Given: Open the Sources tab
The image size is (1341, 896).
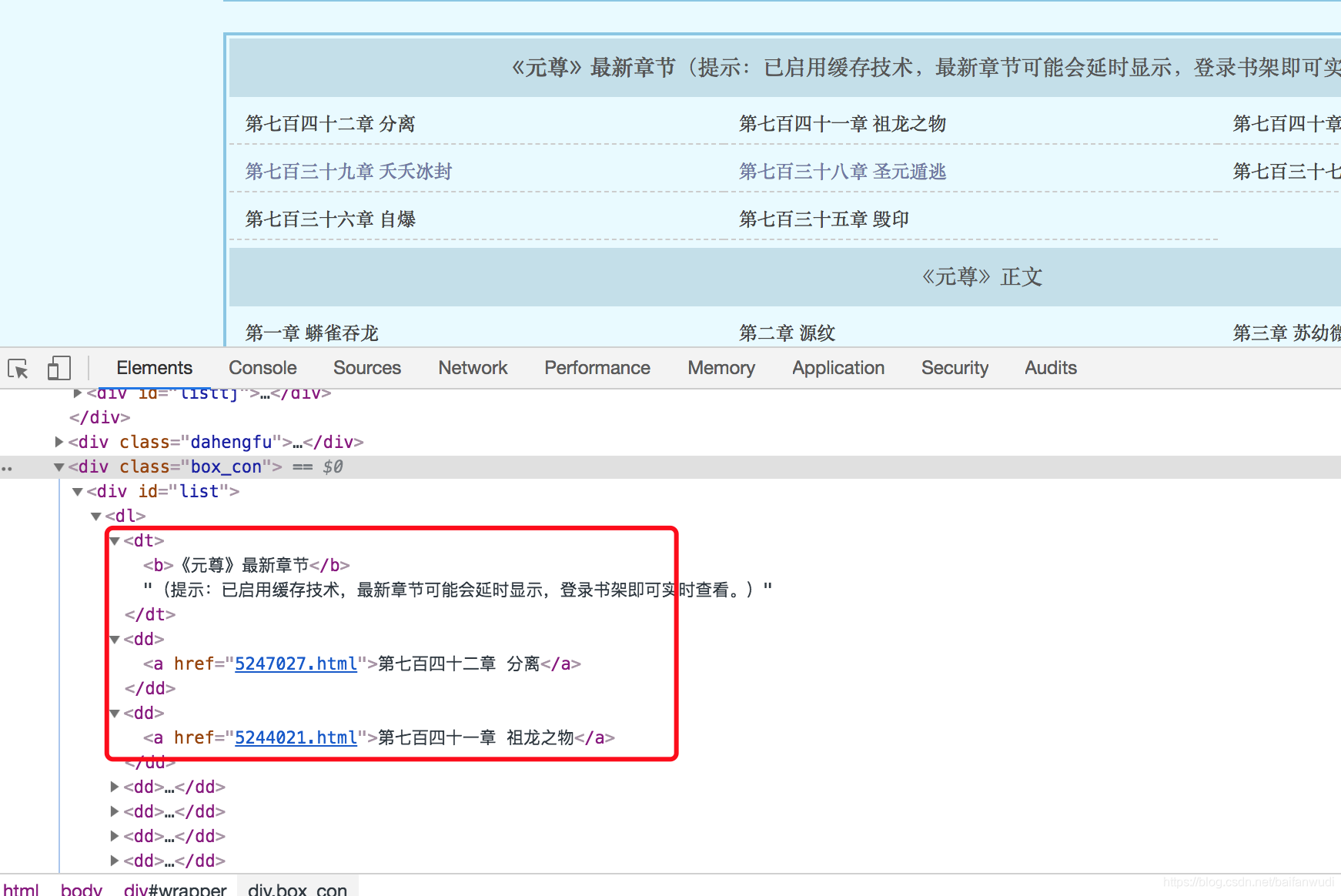Looking at the screenshot, I should click(x=367, y=368).
